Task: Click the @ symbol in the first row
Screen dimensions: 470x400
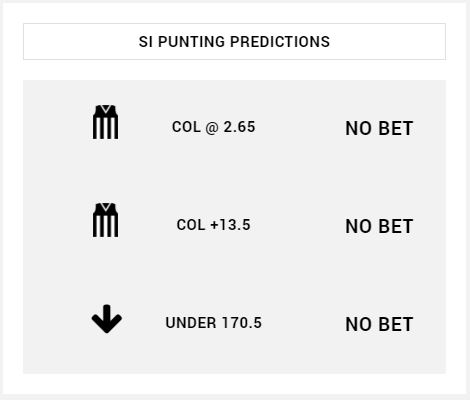Action: (x=212, y=127)
